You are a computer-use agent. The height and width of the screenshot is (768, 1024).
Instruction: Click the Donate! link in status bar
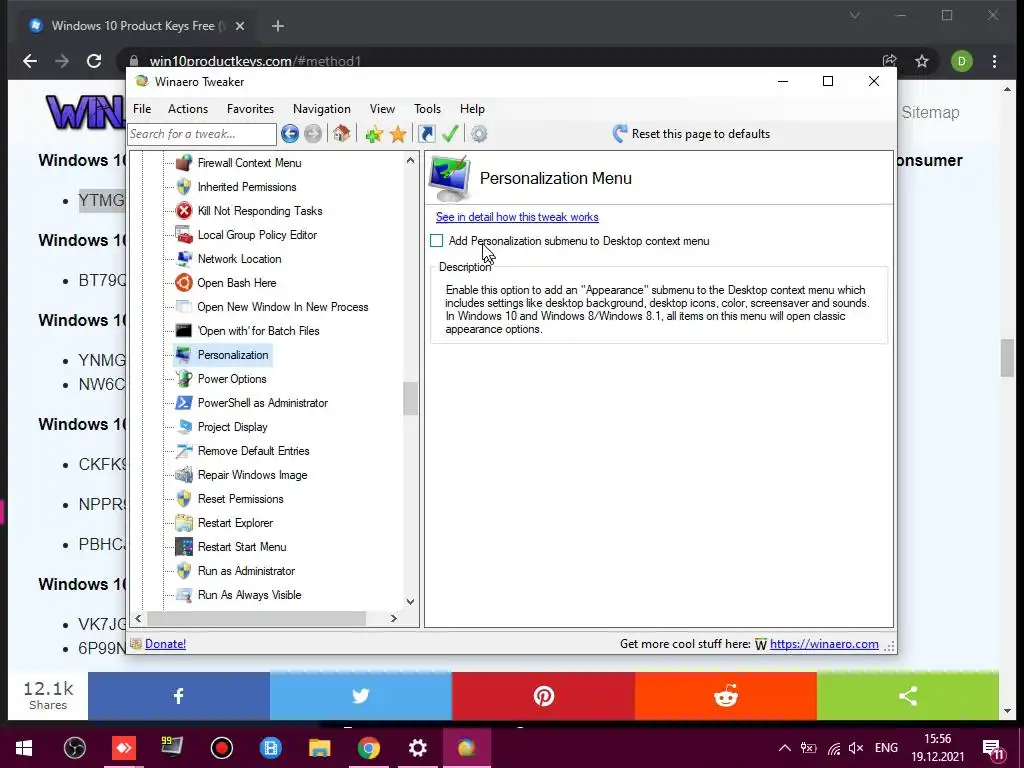point(165,644)
